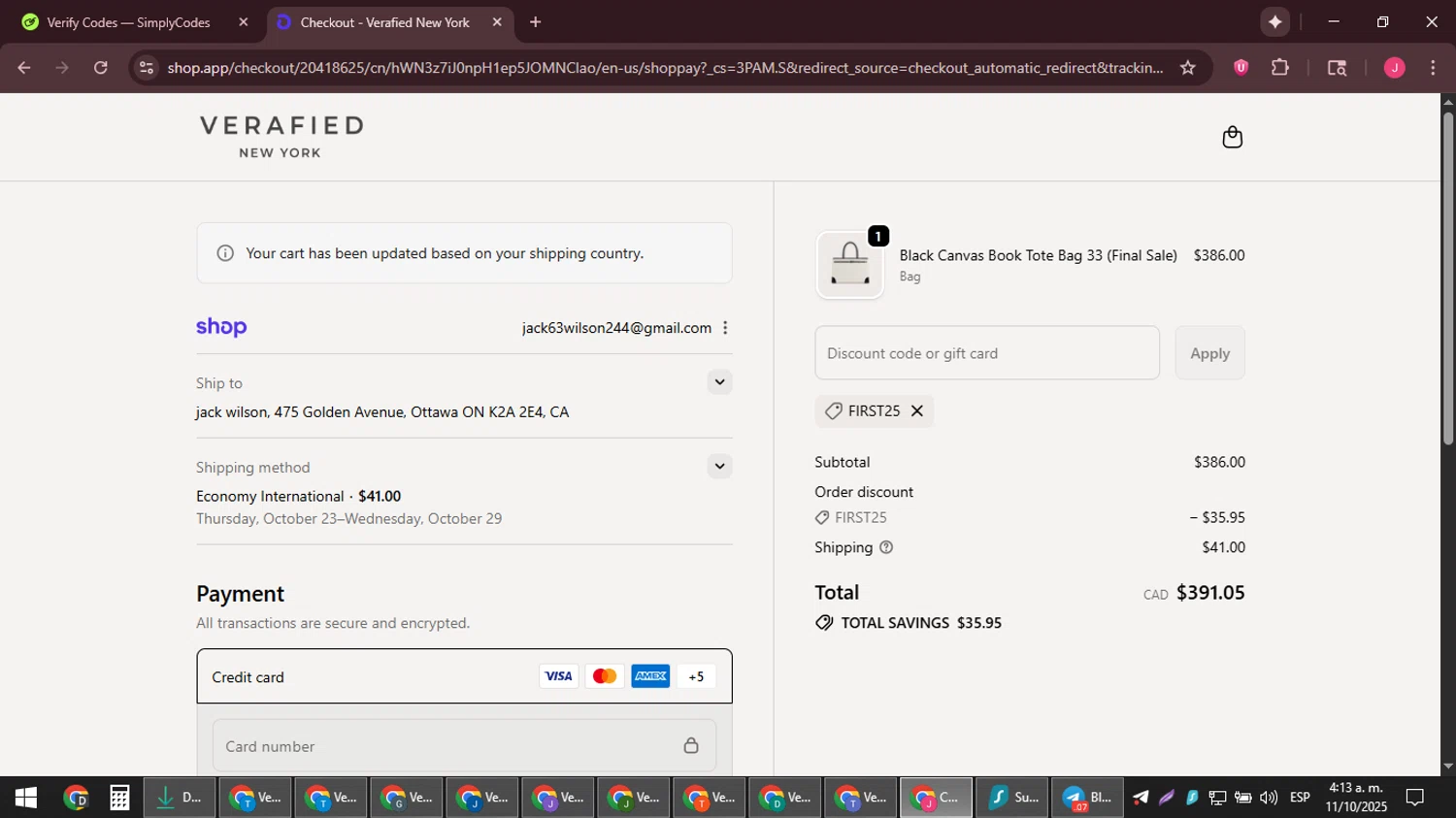This screenshot has height=818, width=1456.
Task: Open site information icon in address bar
Action: point(147,68)
